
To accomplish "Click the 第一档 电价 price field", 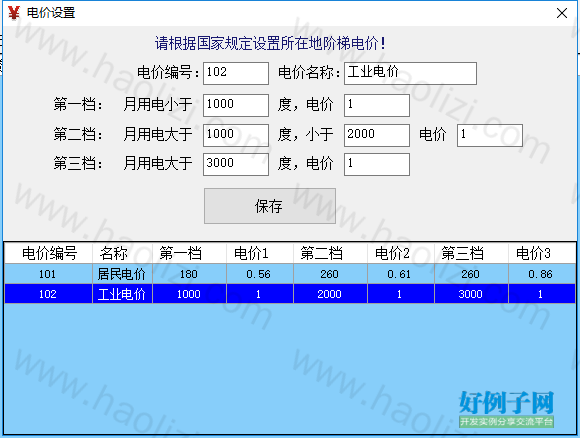I will (377, 105).
